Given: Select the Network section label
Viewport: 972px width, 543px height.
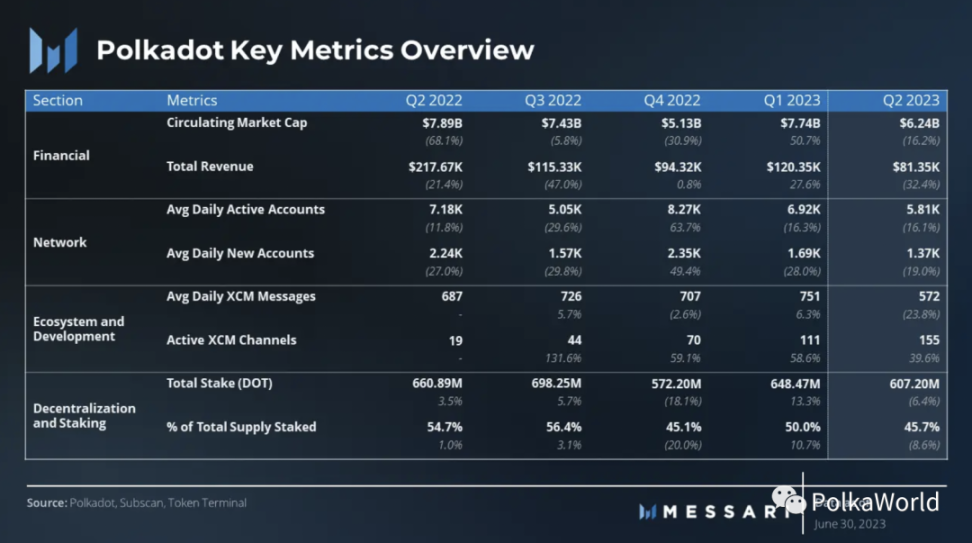Looking at the screenshot, I should tap(60, 242).
